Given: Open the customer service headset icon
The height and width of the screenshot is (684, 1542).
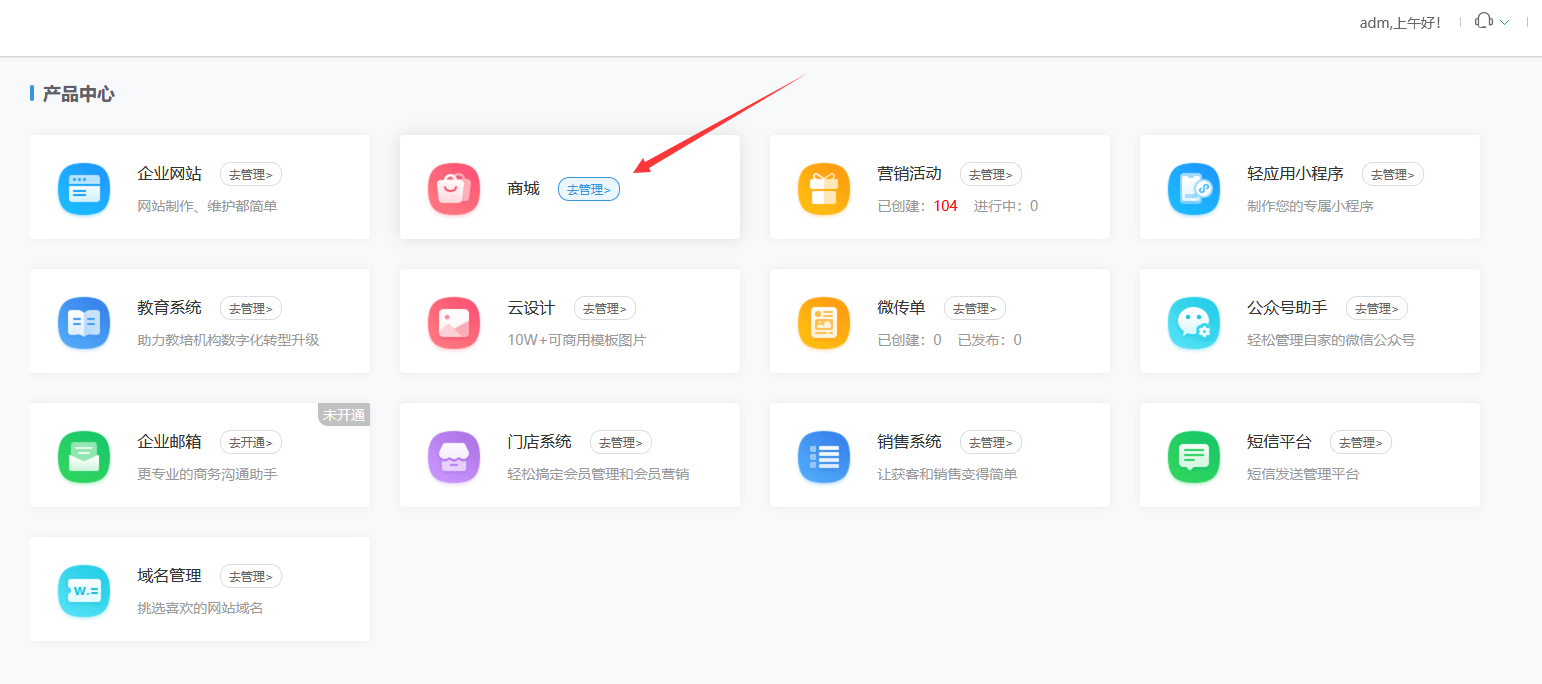Looking at the screenshot, I should tap(1484, 21).
